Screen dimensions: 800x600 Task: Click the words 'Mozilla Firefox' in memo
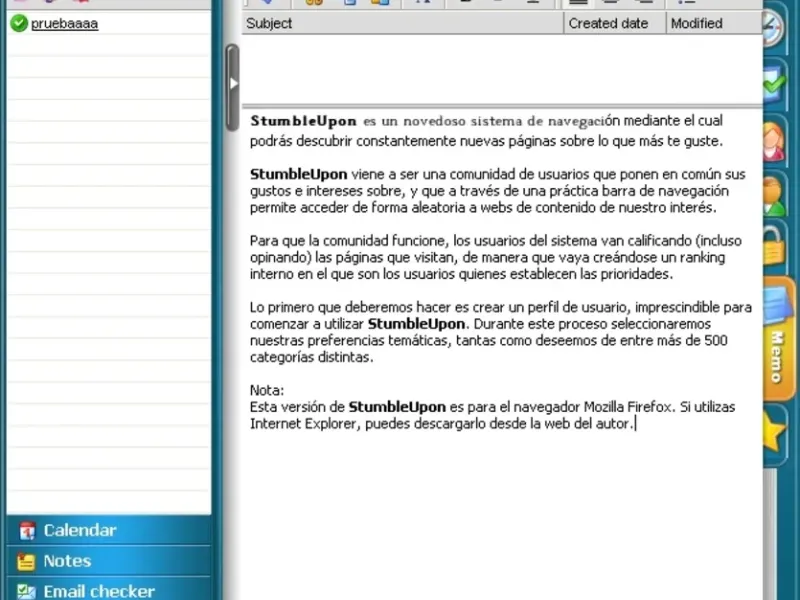(628, 407)
